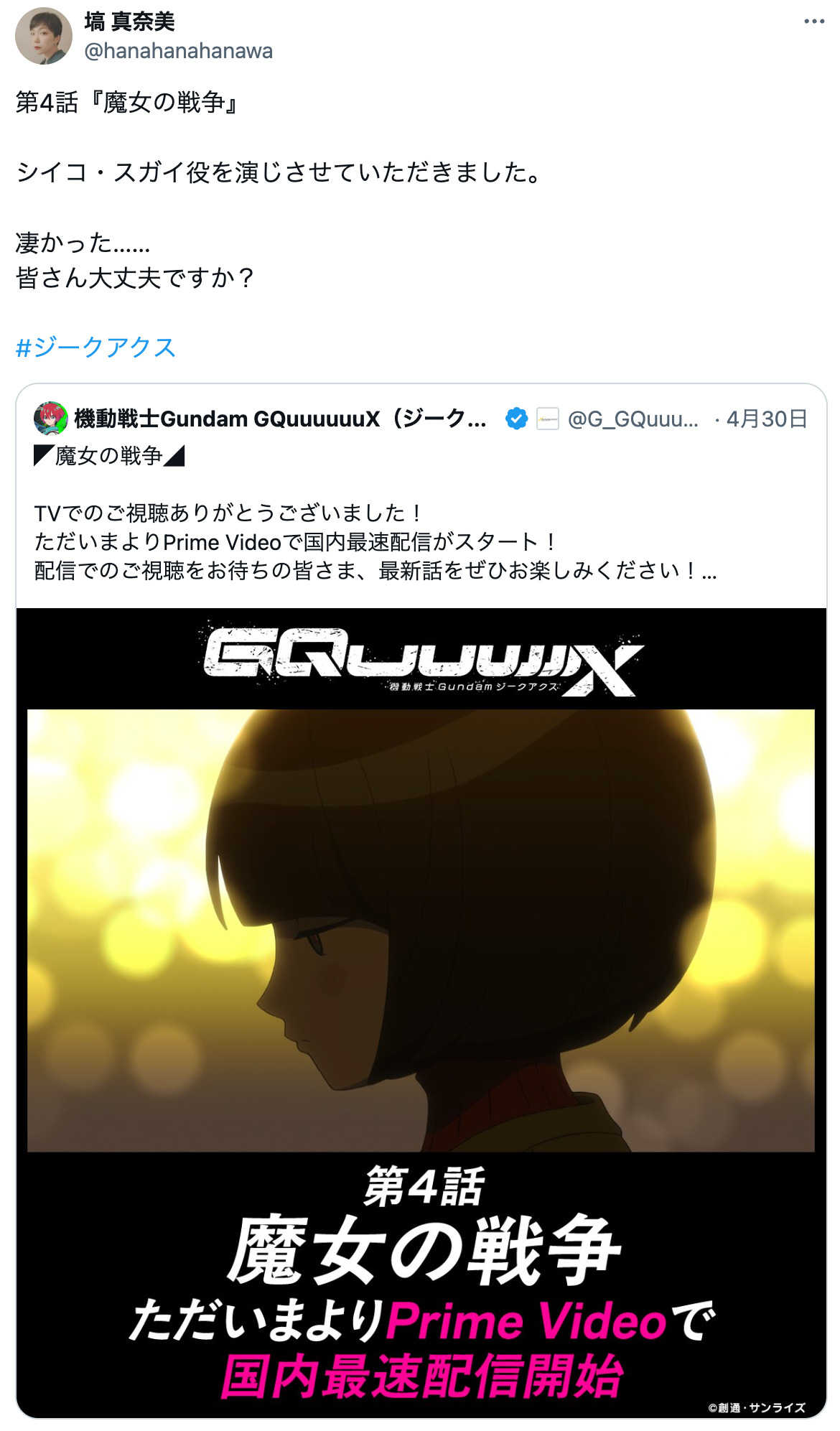The width and height of the screenshot is (840, 1431).
Task: Expand the truncated quoted text ellipsis
Action: [709, 572]
